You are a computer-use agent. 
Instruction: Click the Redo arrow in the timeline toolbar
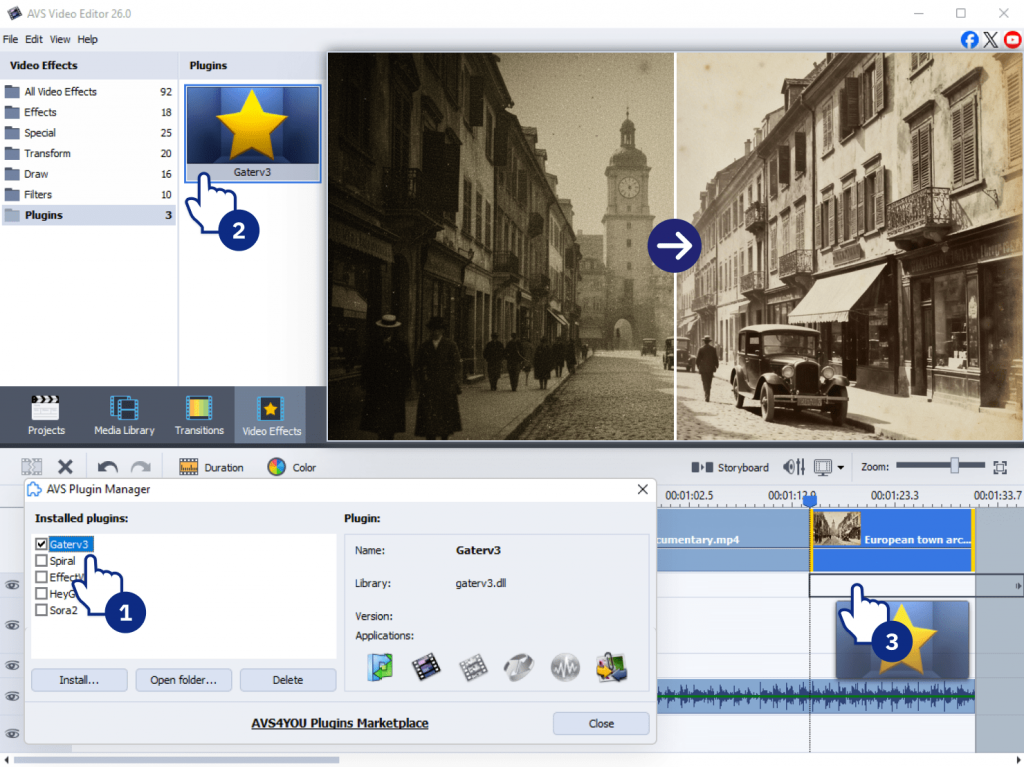pyautogui.click(x=140, y=467)
